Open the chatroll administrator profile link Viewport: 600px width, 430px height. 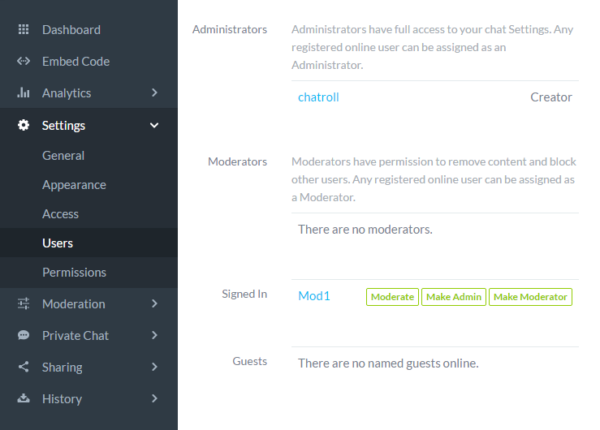click(x=319, y=97)
